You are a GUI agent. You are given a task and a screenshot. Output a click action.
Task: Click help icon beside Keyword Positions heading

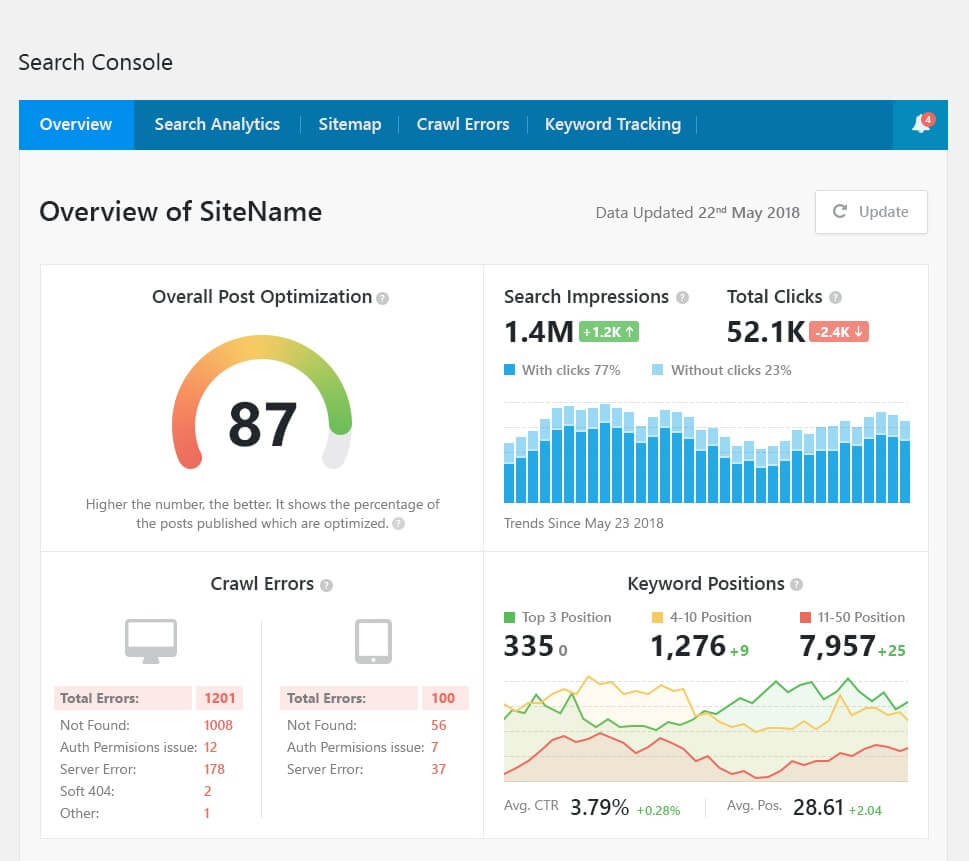point(797,584)
